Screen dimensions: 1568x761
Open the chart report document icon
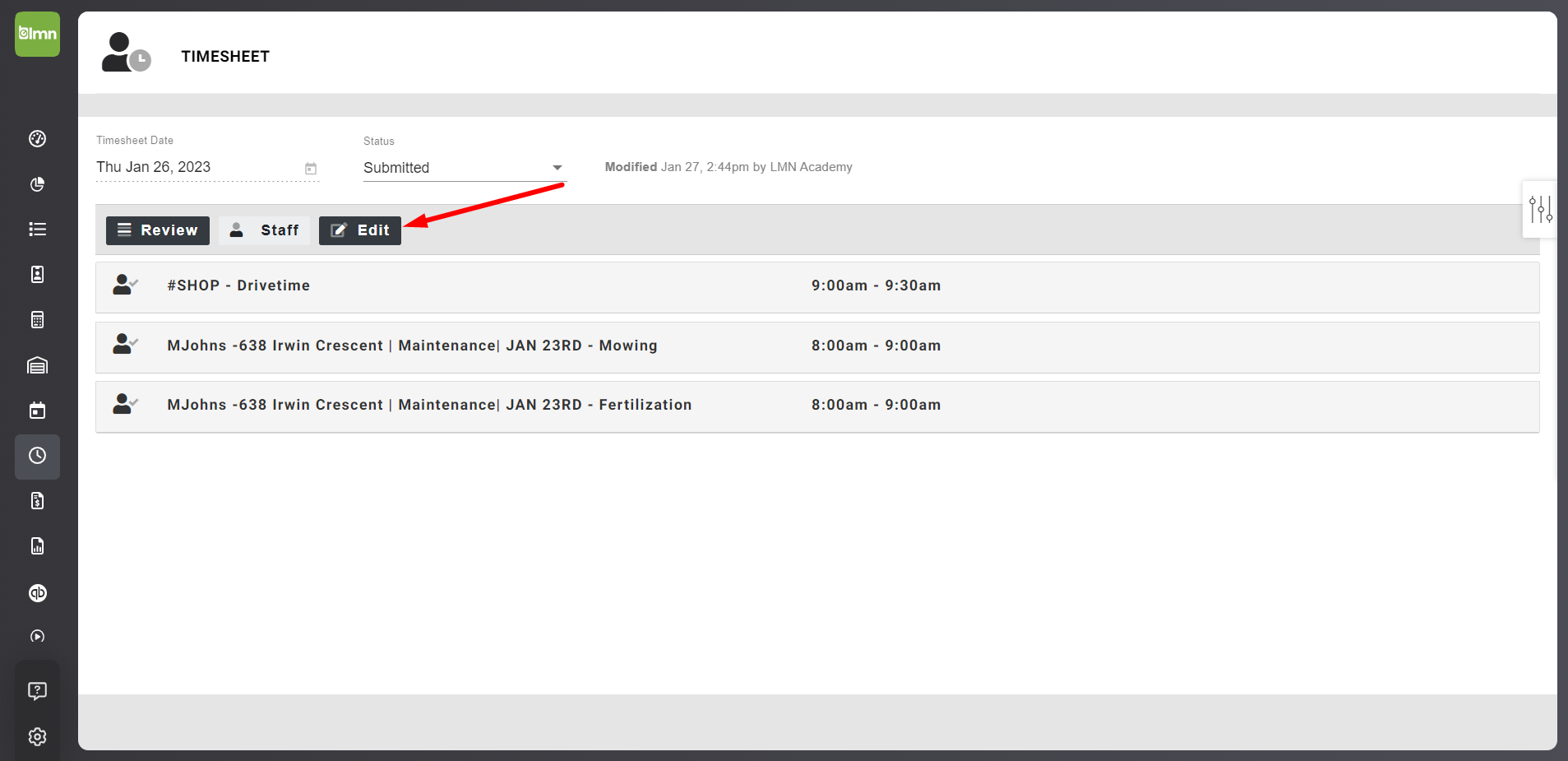tap(37, 546)
